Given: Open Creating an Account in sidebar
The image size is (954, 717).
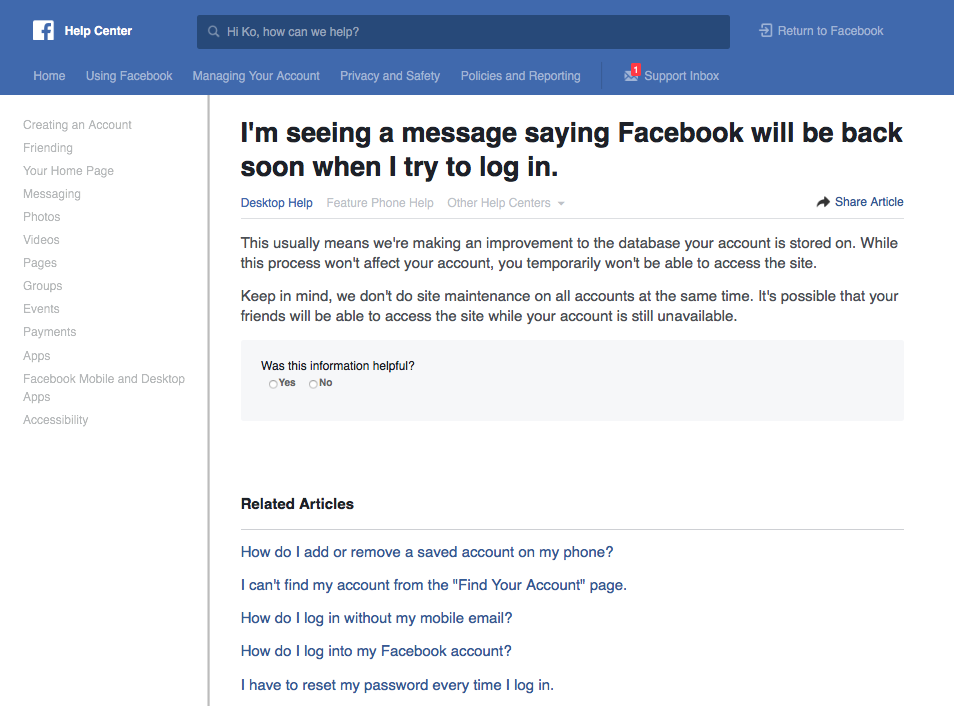Looking at the screenshot, I should pos(77,125).
